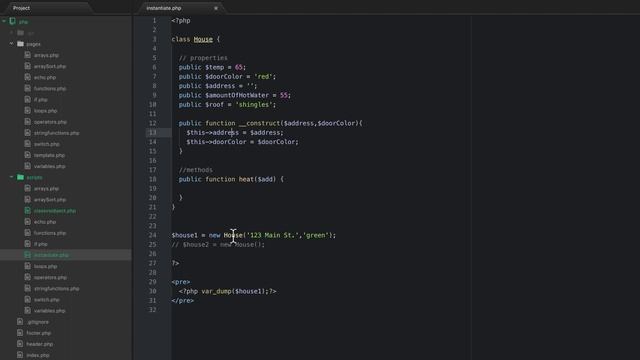Screen dimensions: 640x360
Task: Click stringfunctions.php file icon under scripts
Action: point(27,288)
